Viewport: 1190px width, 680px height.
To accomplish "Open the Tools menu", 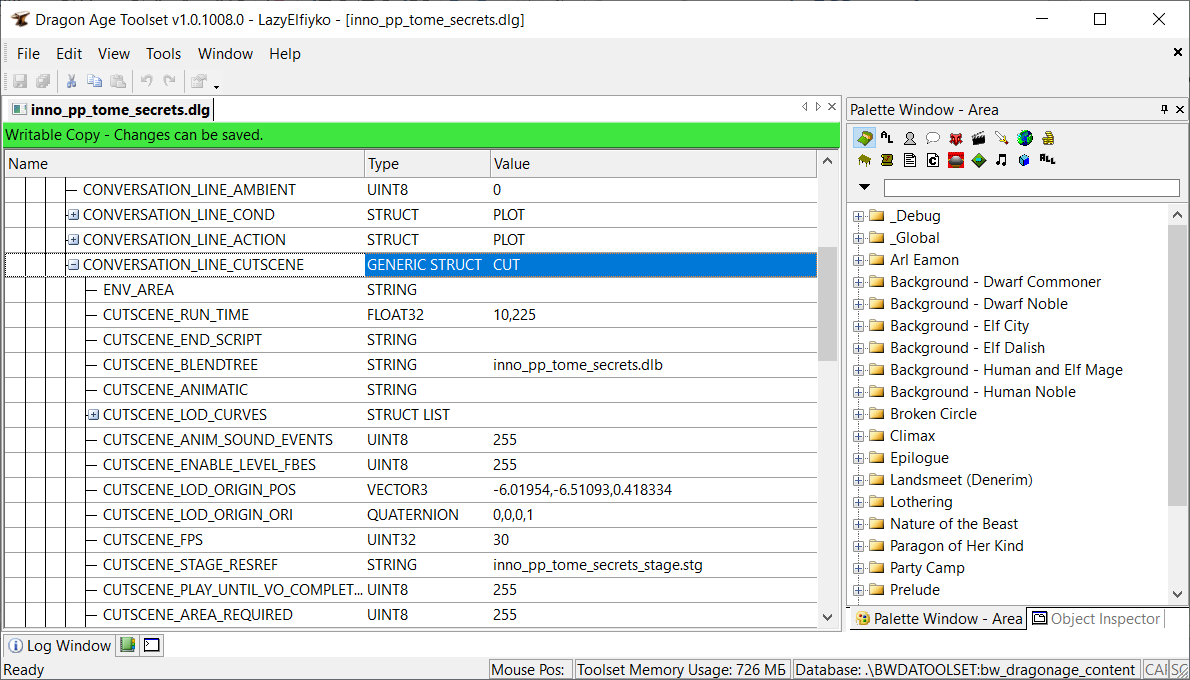I will click(x=163, y=54).
